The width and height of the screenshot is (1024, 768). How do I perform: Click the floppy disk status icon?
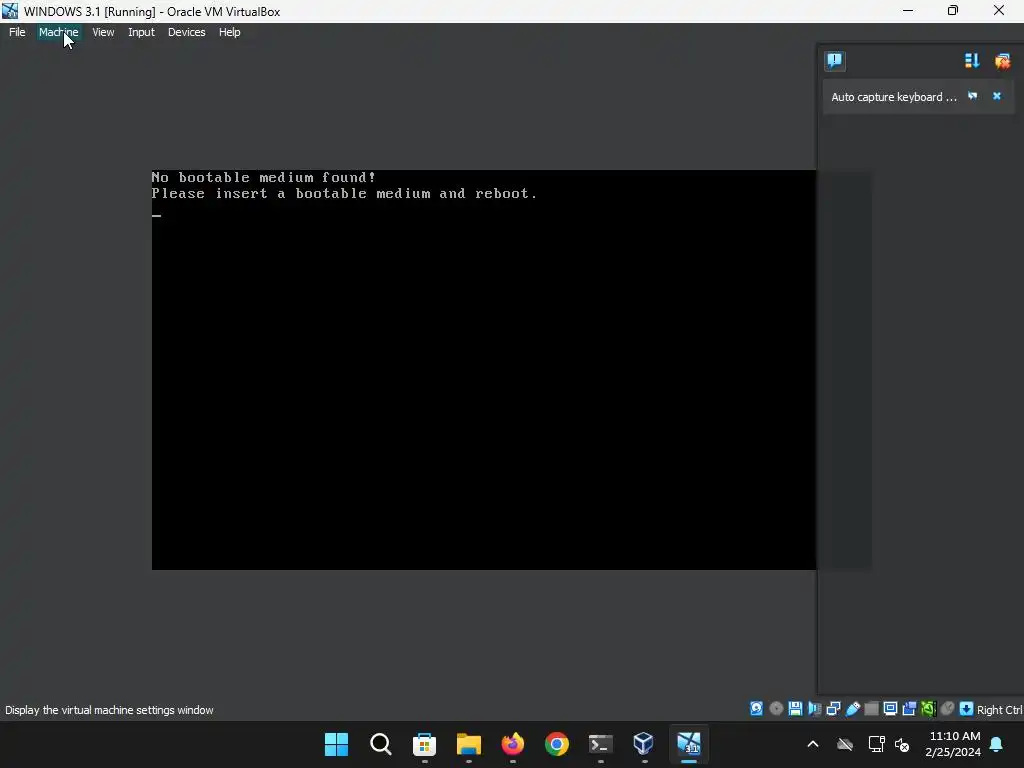pyautogui.click(x=795, y=709)
